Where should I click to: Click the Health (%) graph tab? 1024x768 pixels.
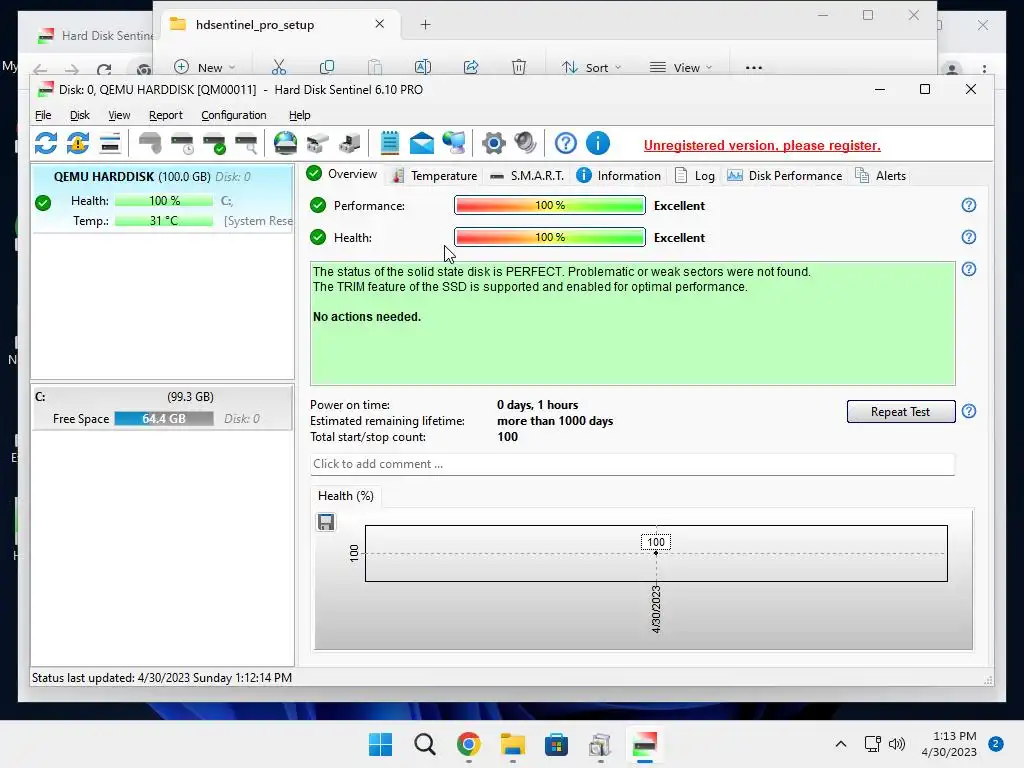[345, 496]
